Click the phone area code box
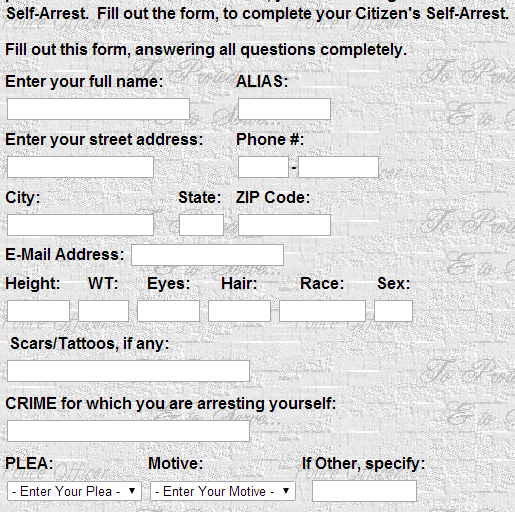 [263, 167]
